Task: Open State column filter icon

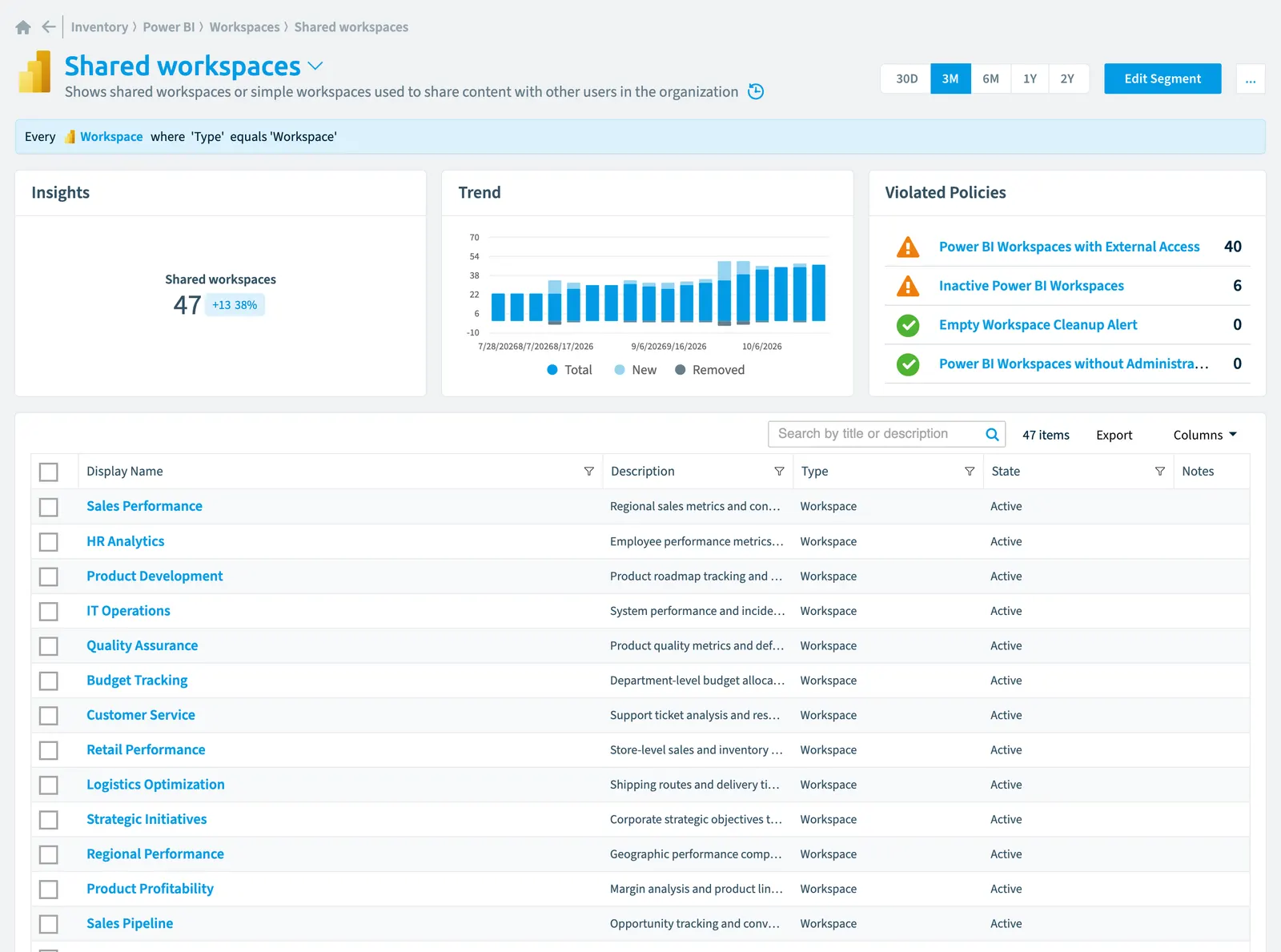Action: [x=1159, y=472]
